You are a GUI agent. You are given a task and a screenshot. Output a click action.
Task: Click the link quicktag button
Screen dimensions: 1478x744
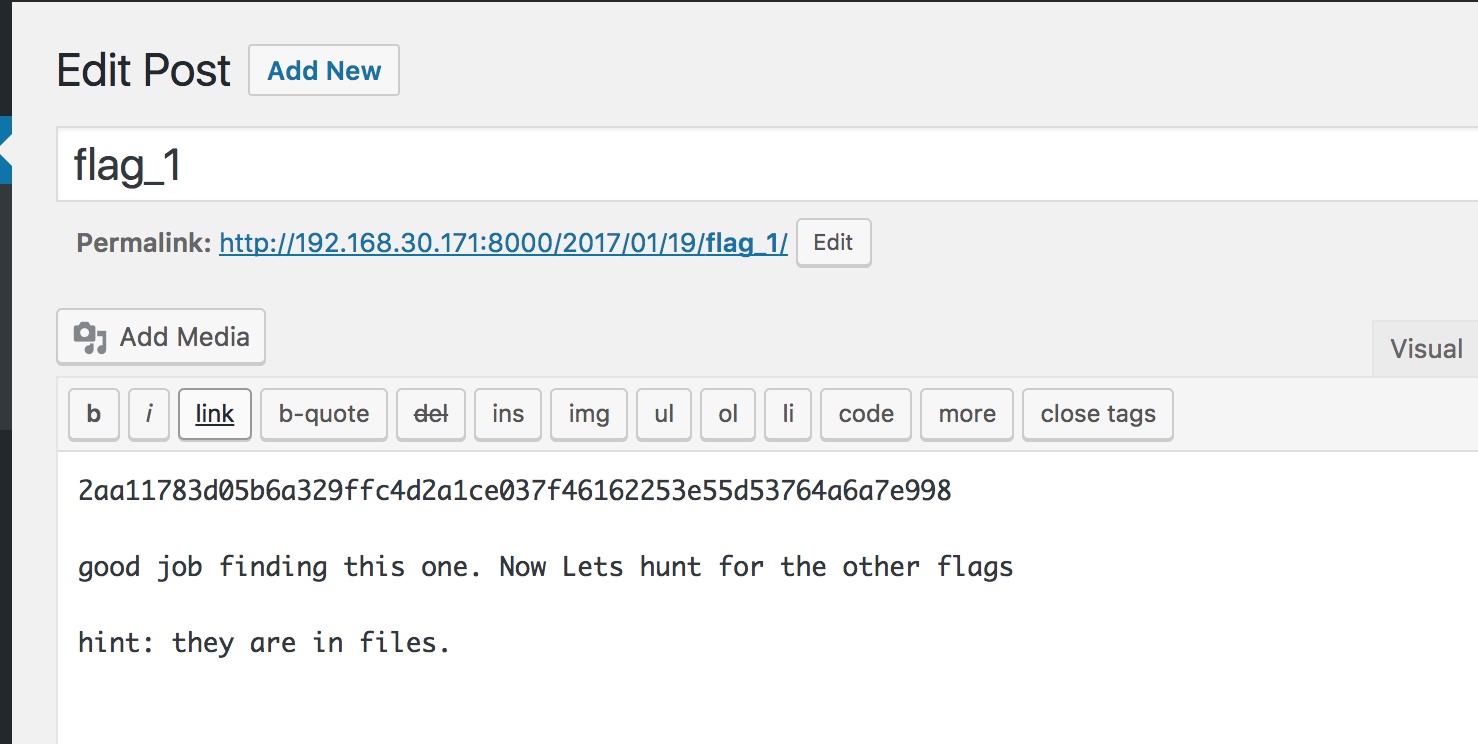point(215,414)
